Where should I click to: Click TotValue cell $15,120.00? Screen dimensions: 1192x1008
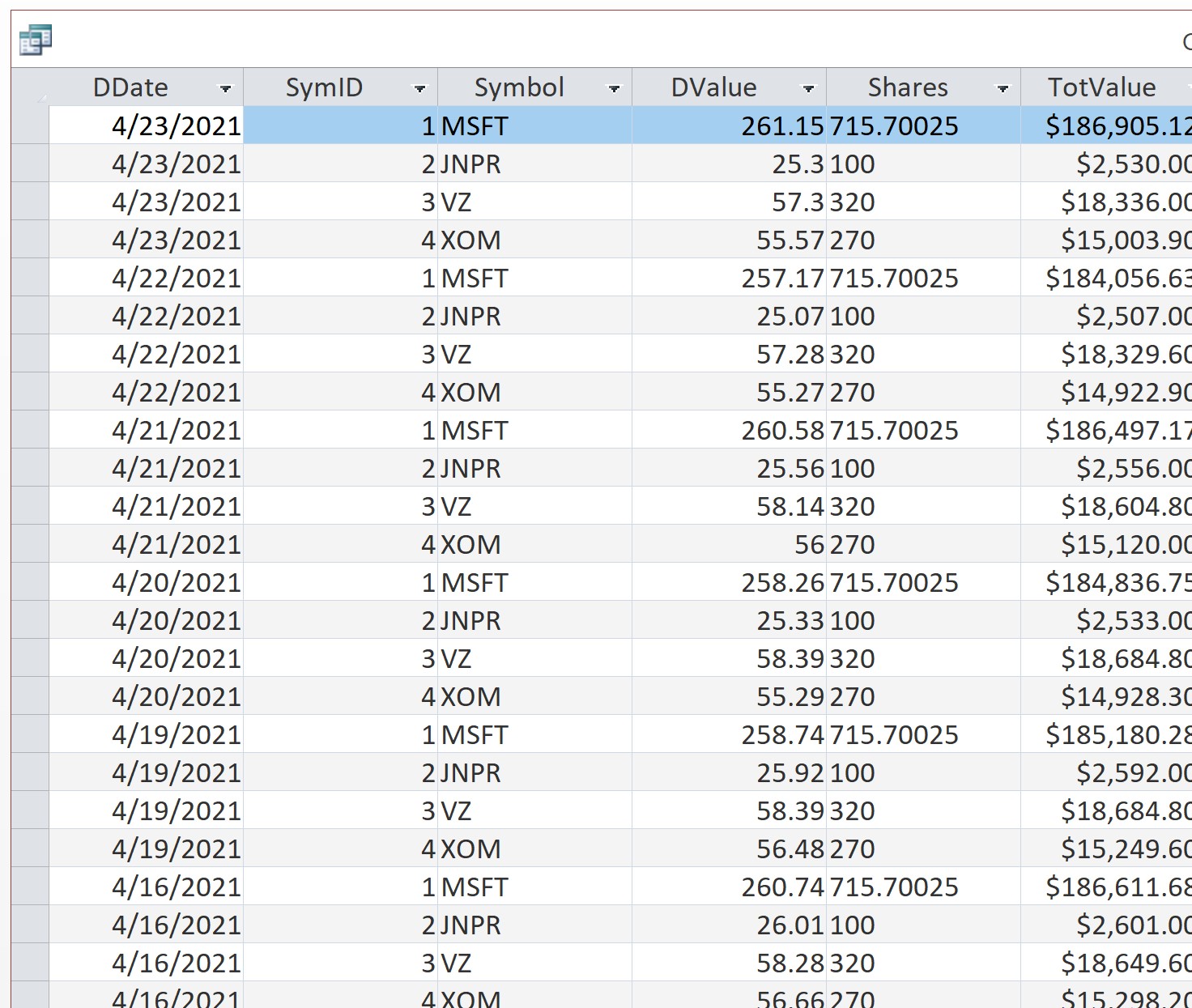click(1106, 544)
